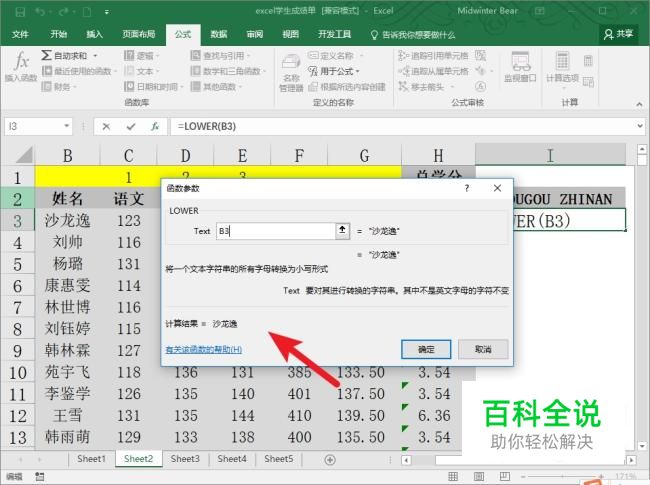Click the help question mark in dialog
650x485 pixels.
coord(467,188)
